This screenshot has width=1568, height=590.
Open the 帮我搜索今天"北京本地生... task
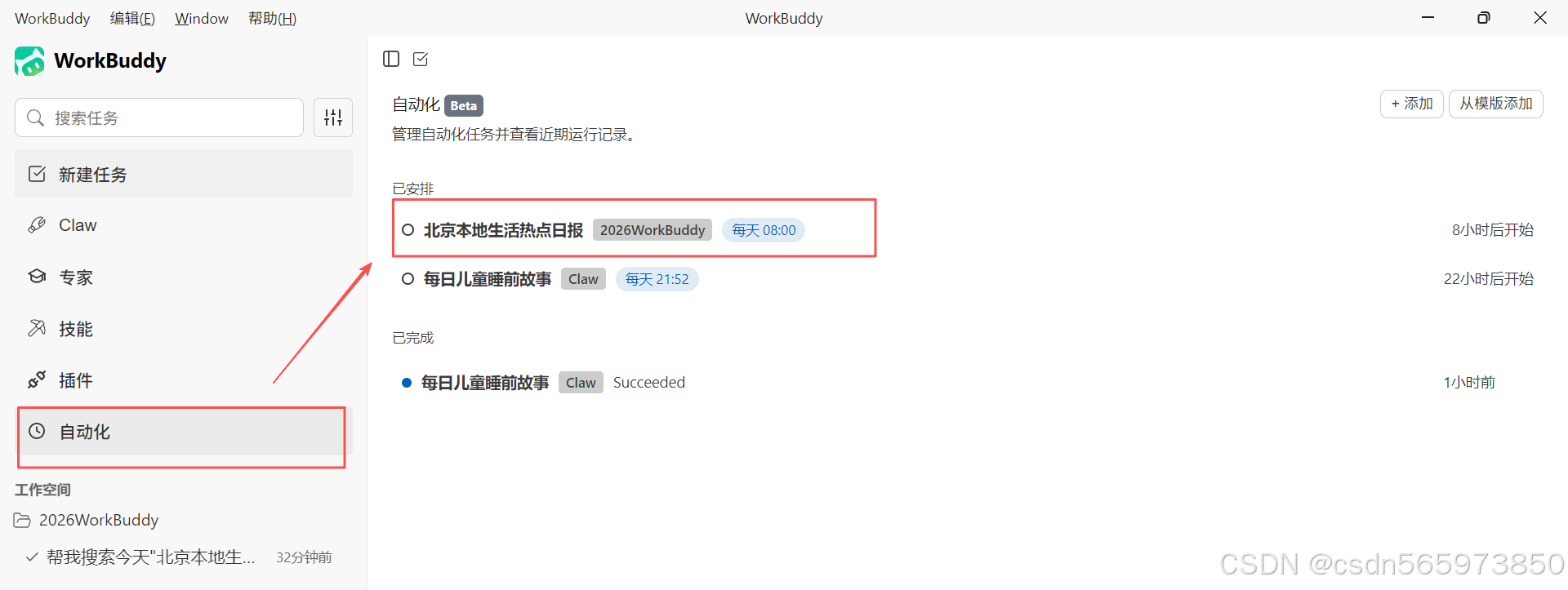tap(151, 557)
